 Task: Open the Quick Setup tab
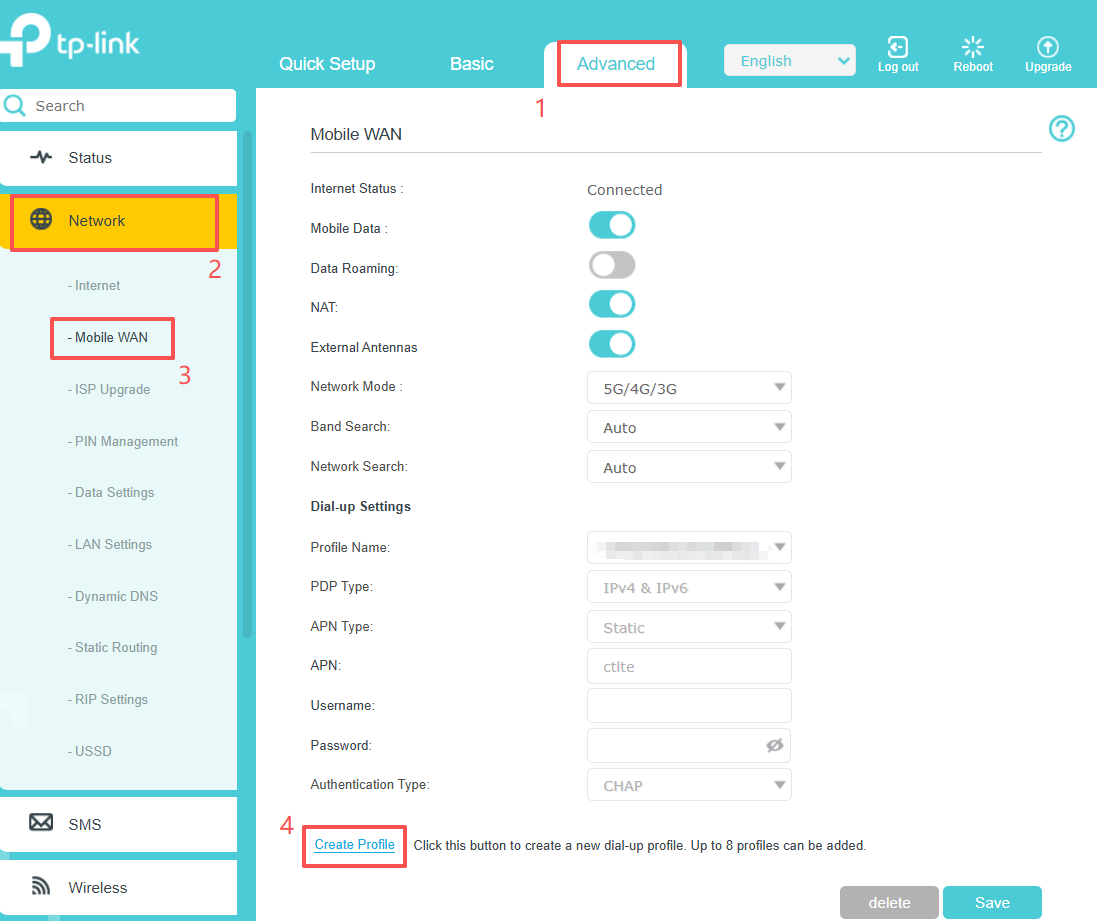tap(327, 63)
